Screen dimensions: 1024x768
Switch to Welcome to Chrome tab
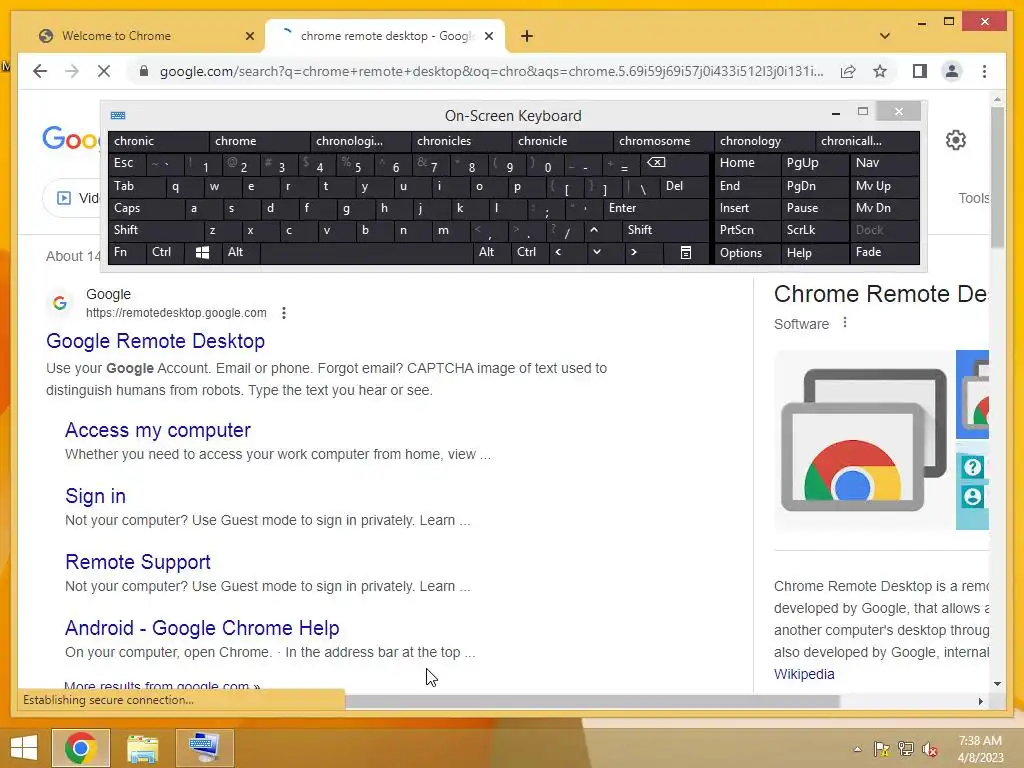coord(147,36)
